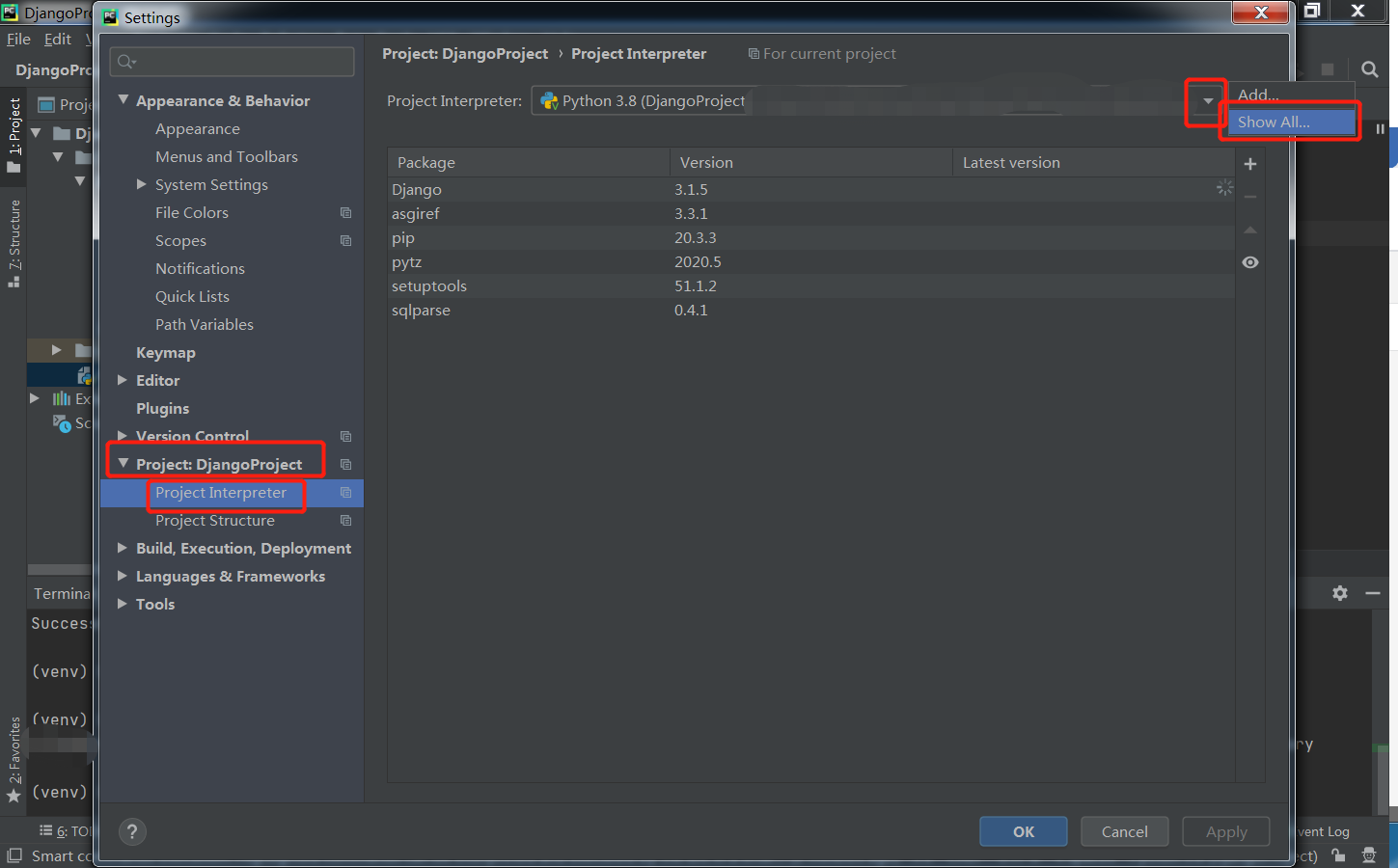Click the upgrade package up-arrow icon
Image resolution: width=1398 pixels, height=868 pixels.
(1250, 230)
